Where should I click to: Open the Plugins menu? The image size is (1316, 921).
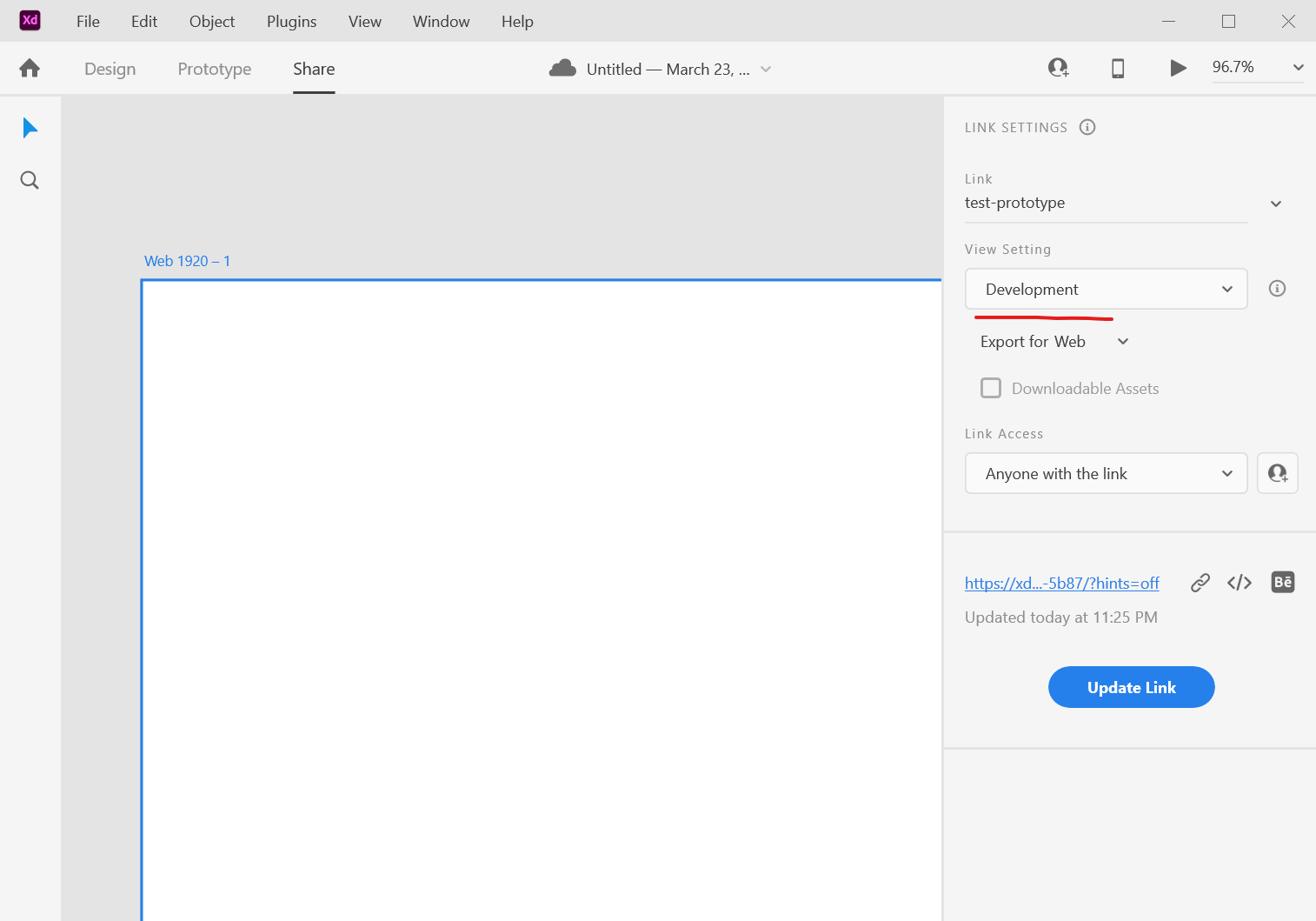[291, 21]
